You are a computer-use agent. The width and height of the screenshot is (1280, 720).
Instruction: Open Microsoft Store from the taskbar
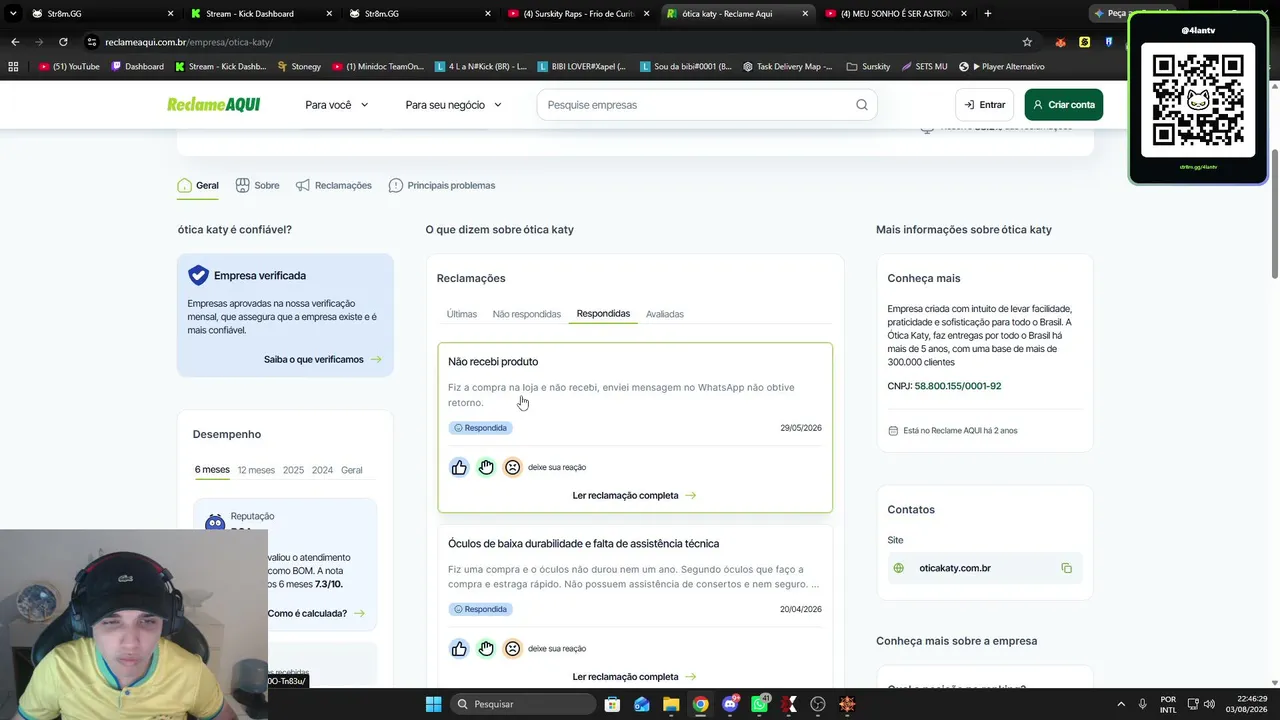pos(612,704)
